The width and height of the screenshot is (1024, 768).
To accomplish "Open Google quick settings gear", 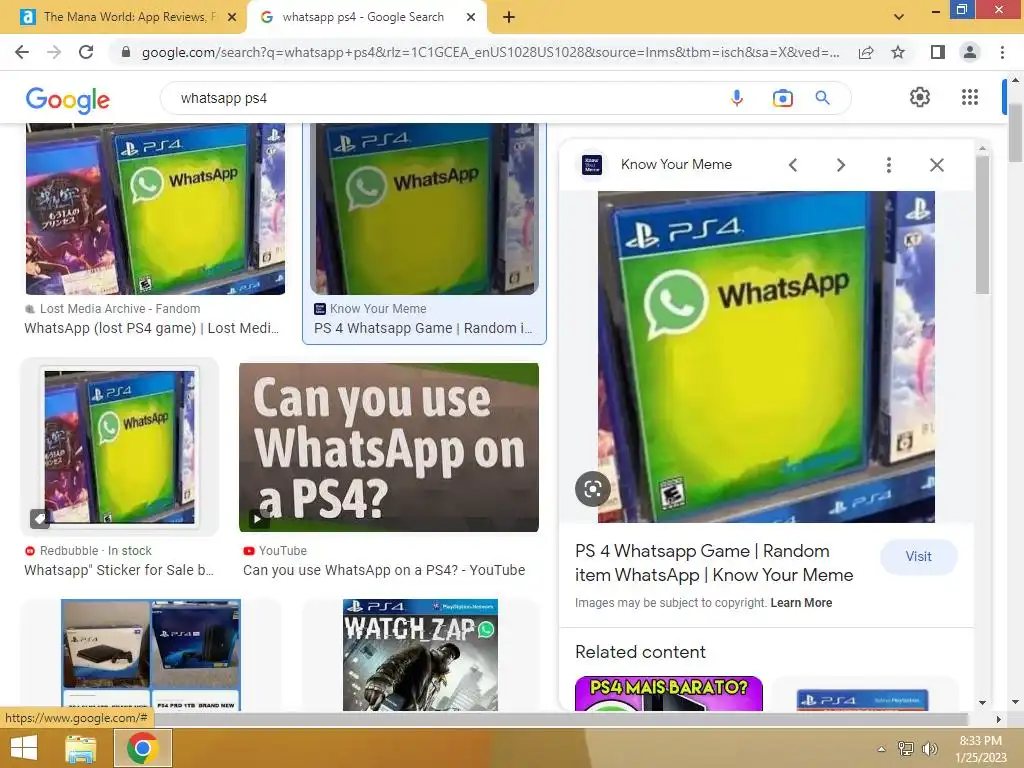I will pos(920,97).
